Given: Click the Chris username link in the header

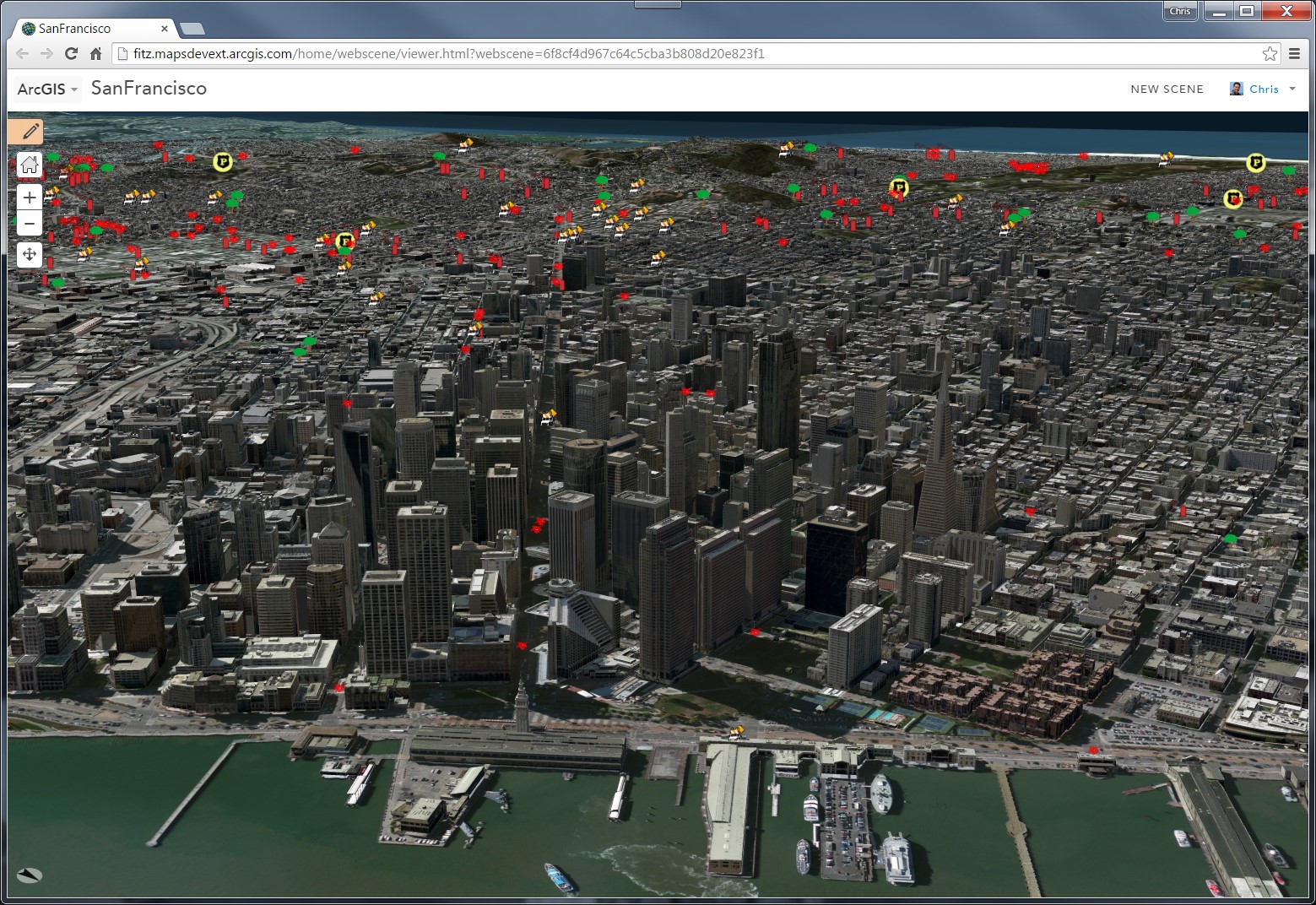Looking at the screenshot, I should click(1264, 89).
